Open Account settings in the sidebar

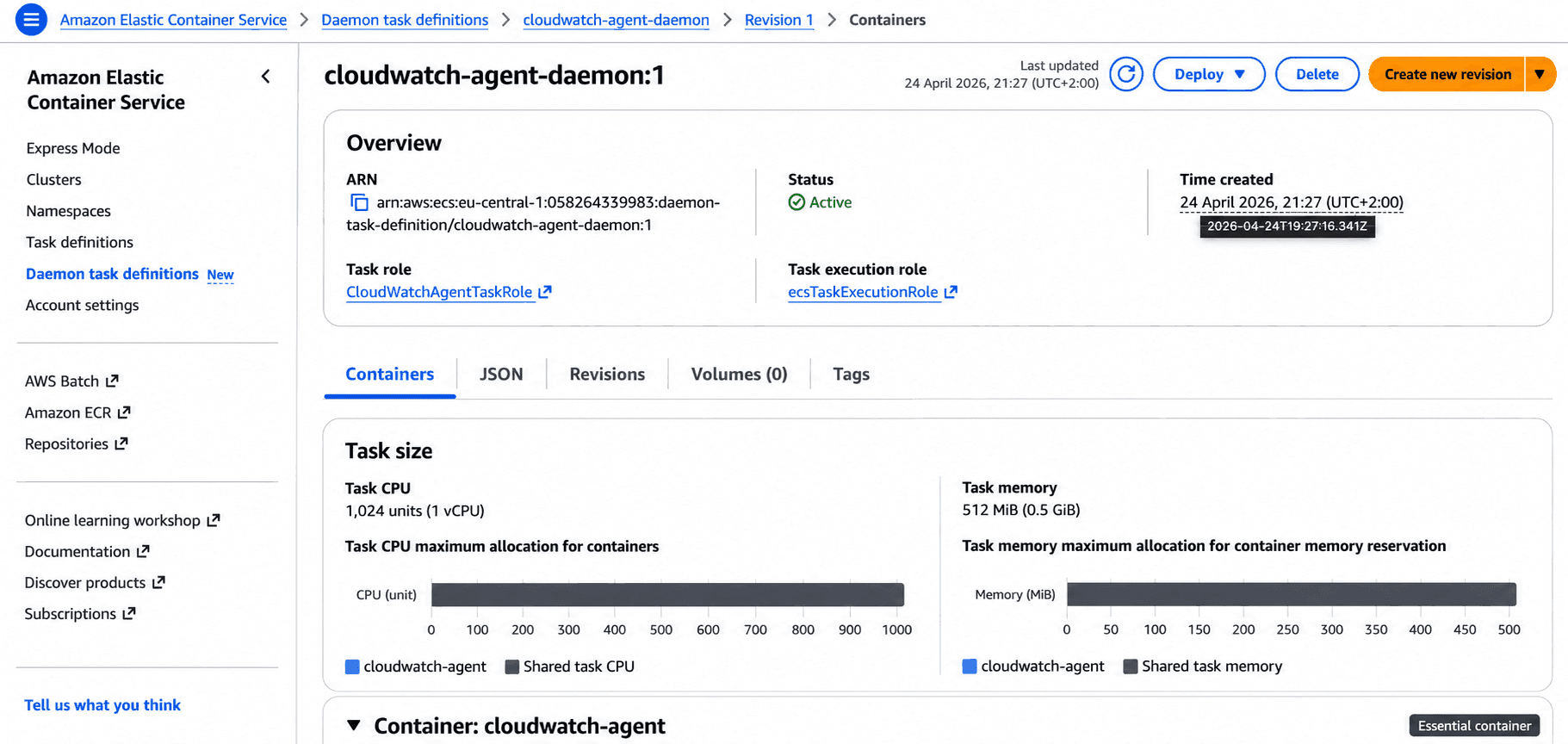[82, 305]
